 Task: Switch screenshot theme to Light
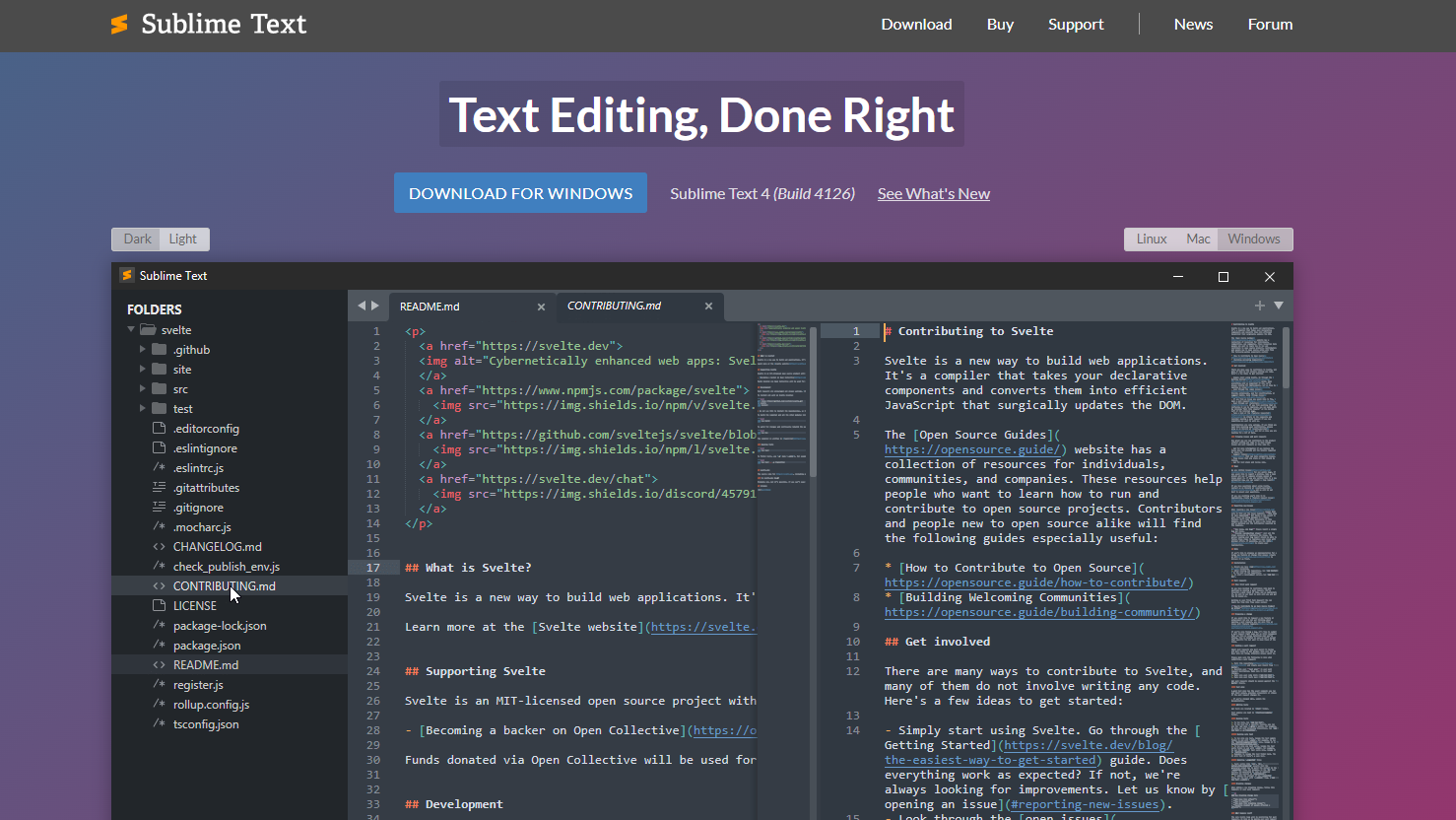182,239
